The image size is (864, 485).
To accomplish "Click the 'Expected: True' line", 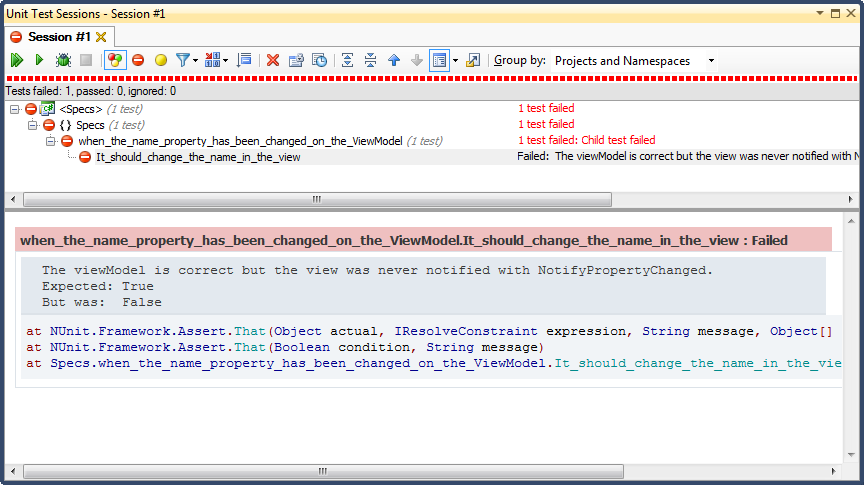I will coord(98,286).
